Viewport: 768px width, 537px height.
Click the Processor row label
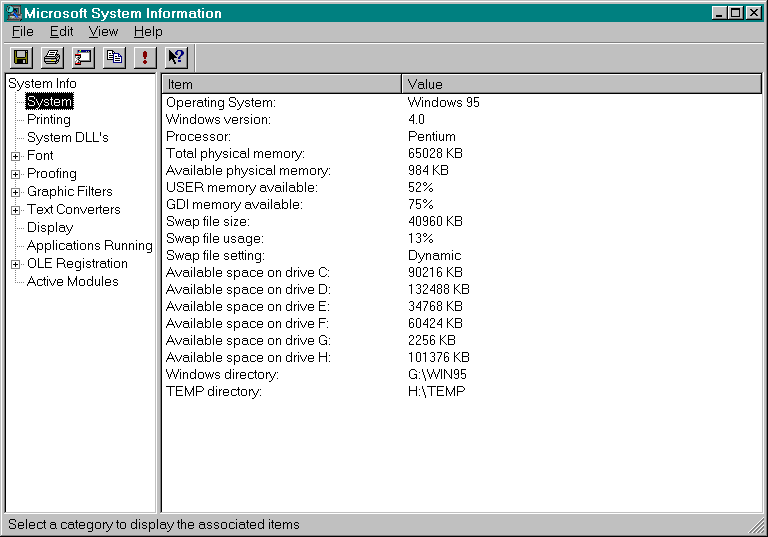[198, 137]
